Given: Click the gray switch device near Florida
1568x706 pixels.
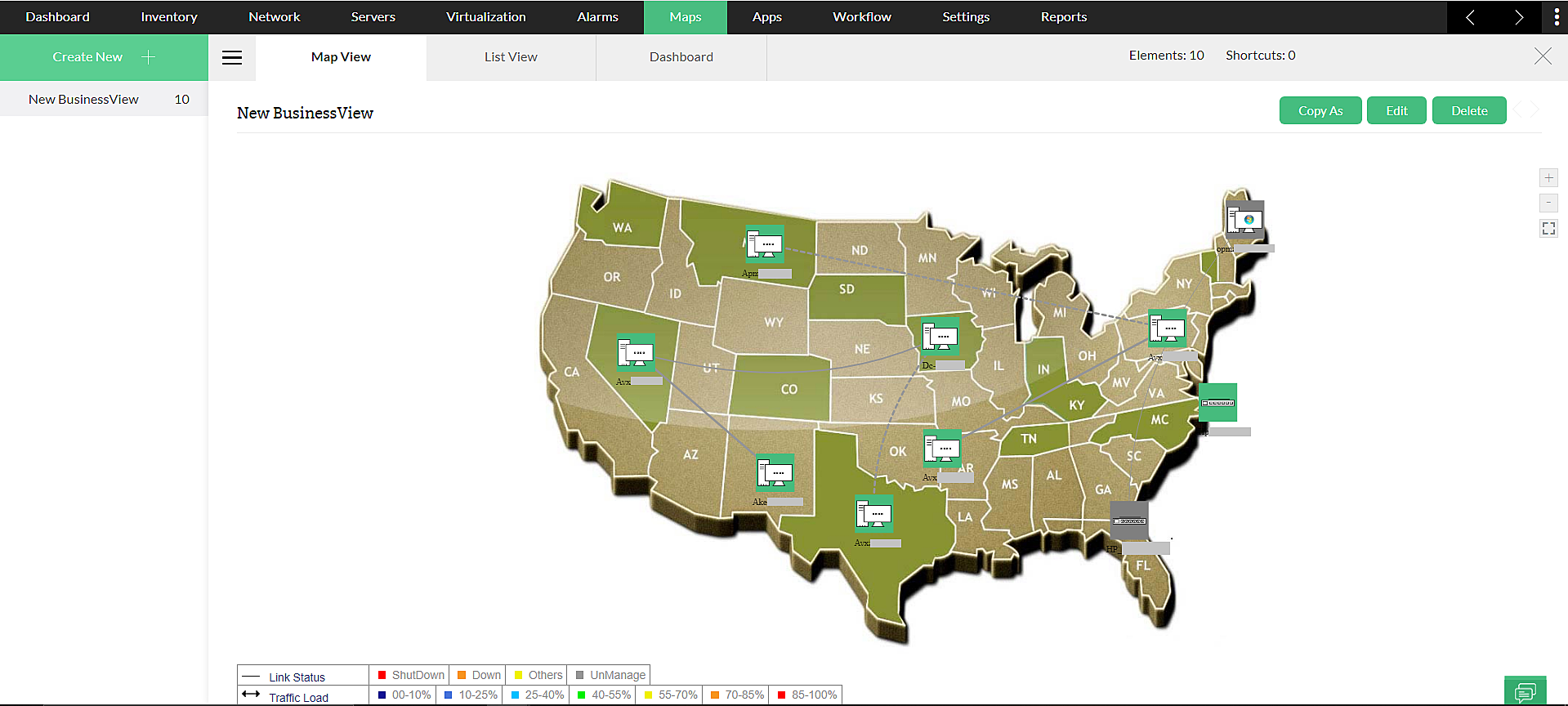Looking at the screenshot, I should coord(1129,521).
